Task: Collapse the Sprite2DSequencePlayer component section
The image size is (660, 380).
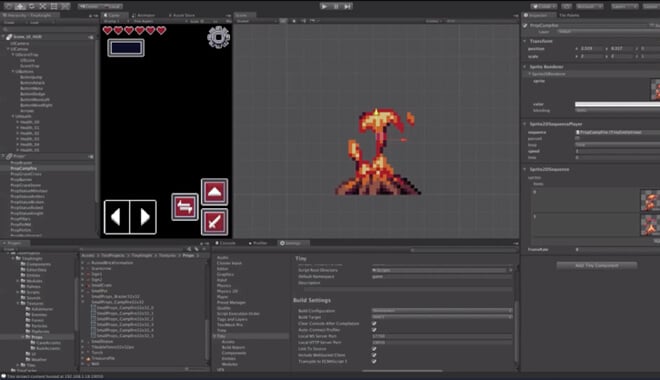Action: tap(525, 124)
